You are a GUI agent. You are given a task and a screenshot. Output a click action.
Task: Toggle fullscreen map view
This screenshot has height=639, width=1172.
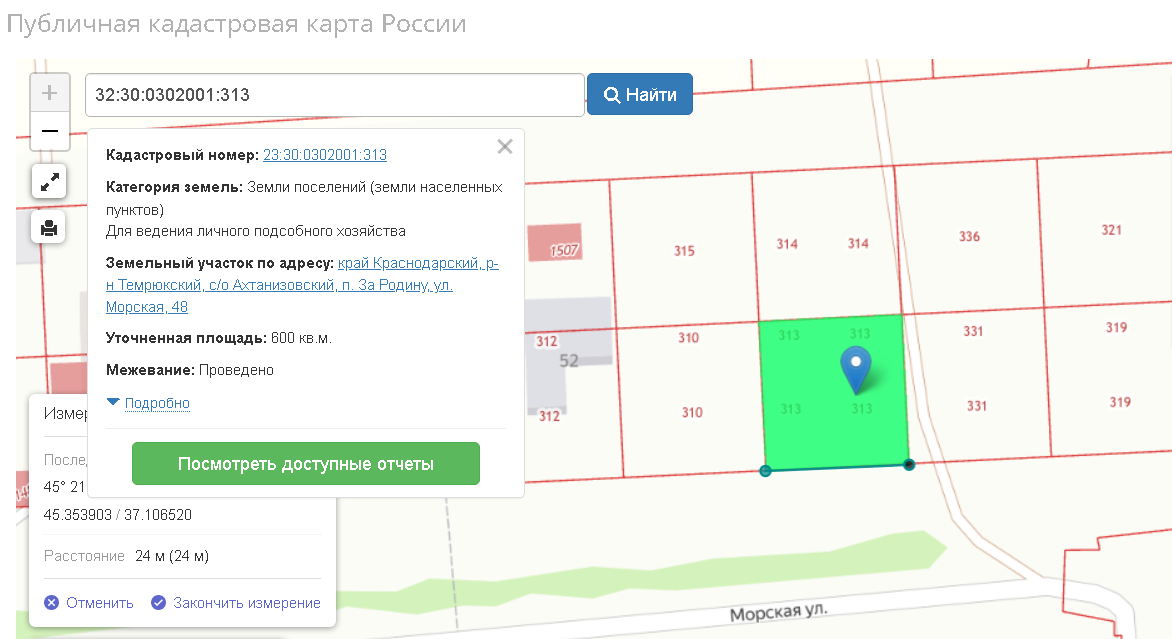(49, 182)
